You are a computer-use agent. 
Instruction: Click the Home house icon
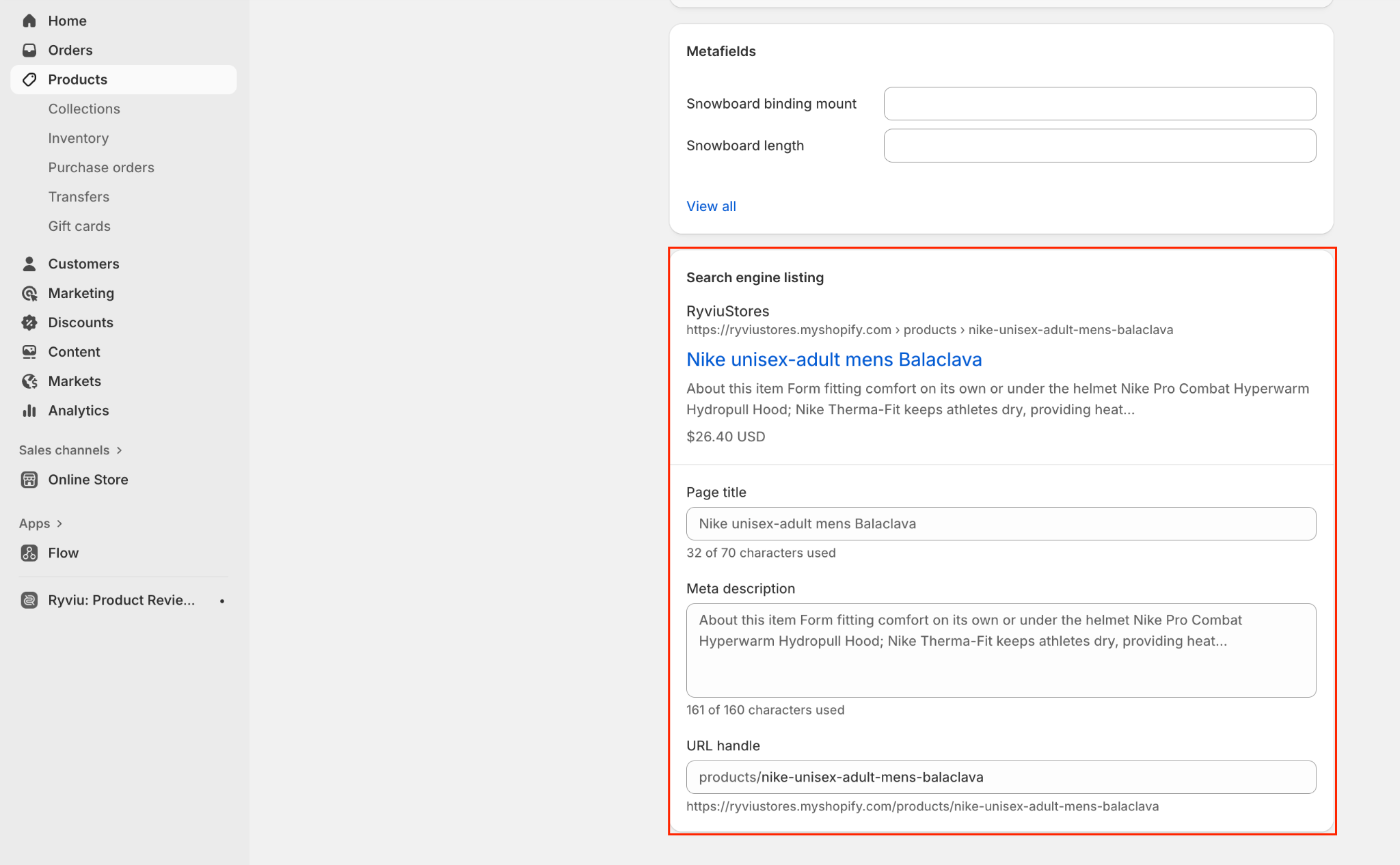click(x=29, y=21)
